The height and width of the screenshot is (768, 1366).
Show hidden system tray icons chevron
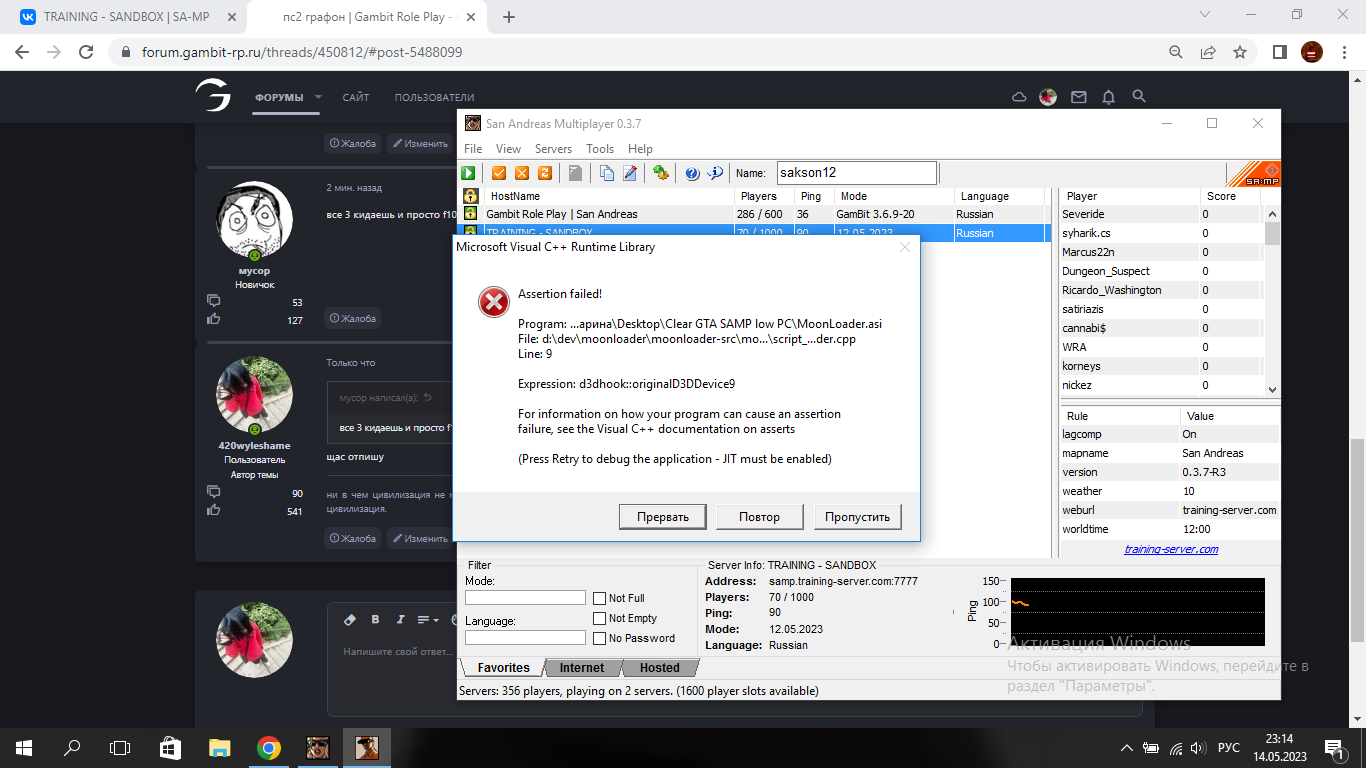click(x=1127, y=748)
